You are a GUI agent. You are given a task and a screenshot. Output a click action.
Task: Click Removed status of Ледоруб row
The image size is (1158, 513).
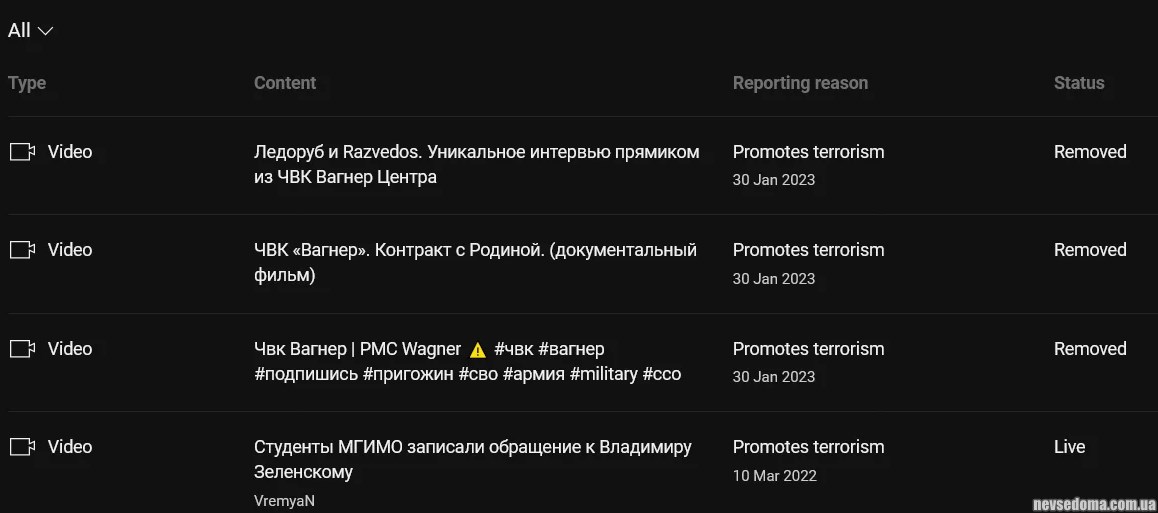(x=1090, y=152)
